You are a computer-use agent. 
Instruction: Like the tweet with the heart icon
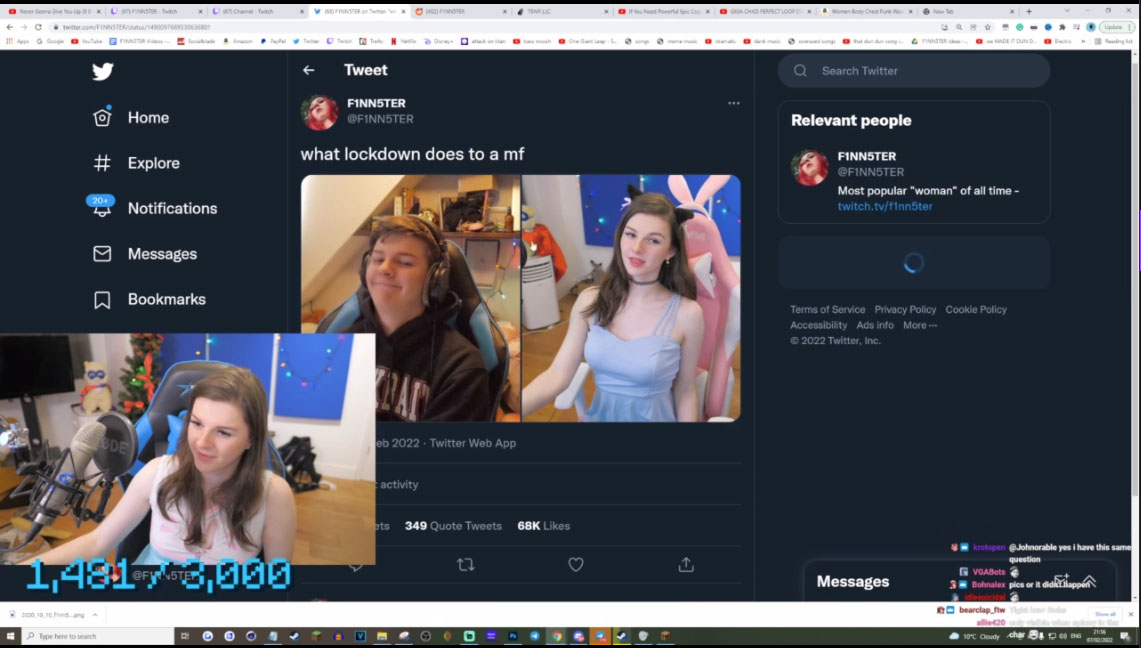576,564
